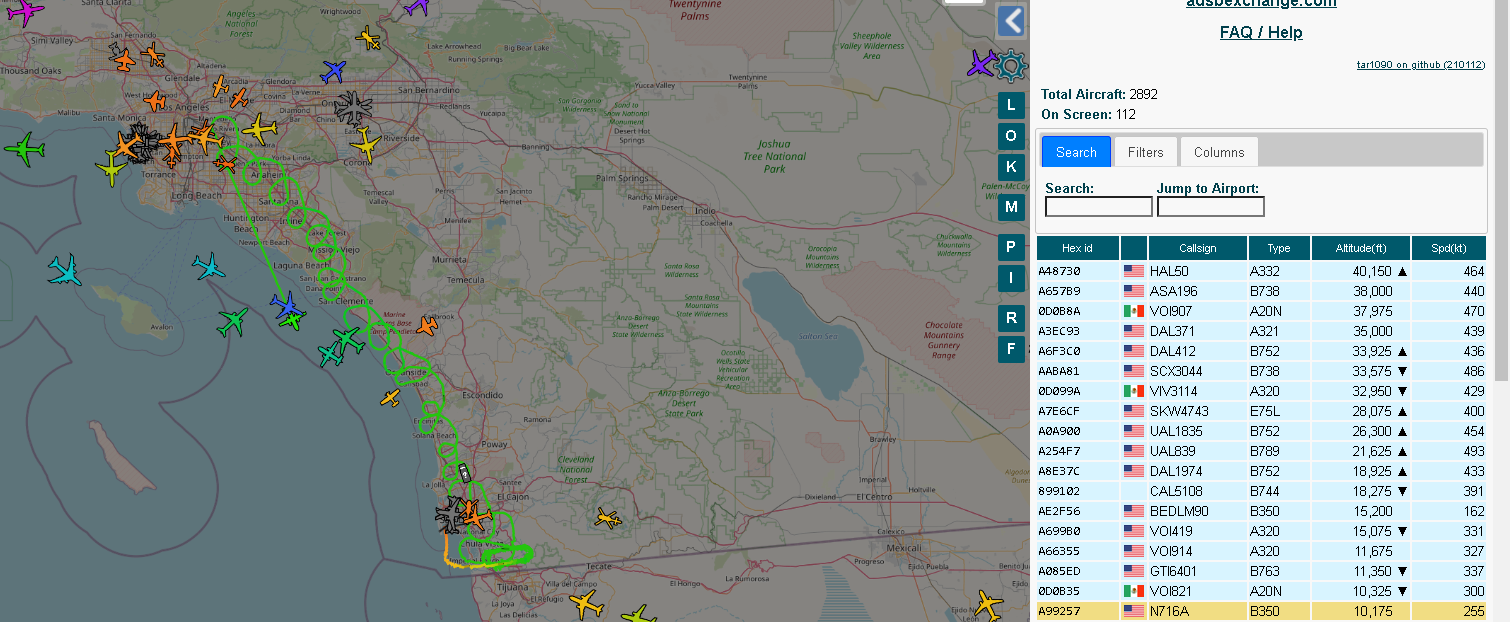
Task: Select the blue aircraft north of Ontario
Action: pyautogui.click(x=333, y=72)
